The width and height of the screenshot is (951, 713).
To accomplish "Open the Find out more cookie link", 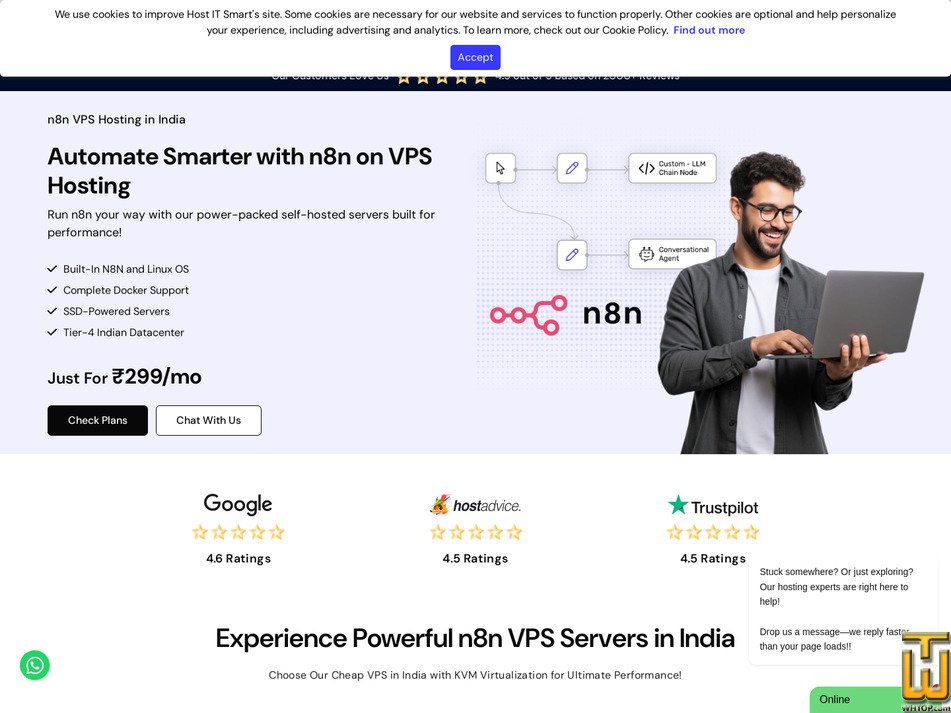I will click(709, 30).
